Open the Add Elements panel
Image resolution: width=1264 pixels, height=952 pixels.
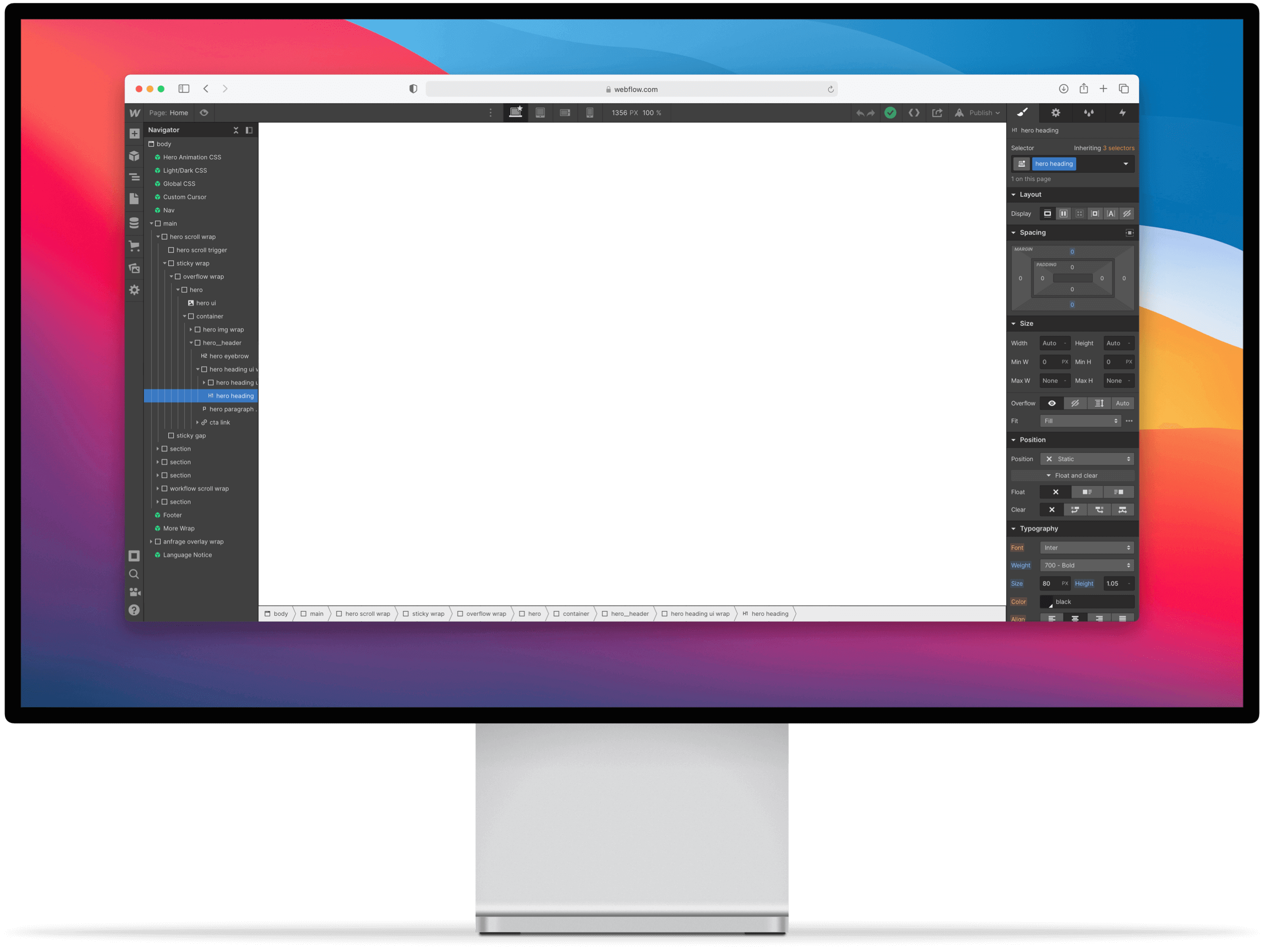click(x=134, y=134)
